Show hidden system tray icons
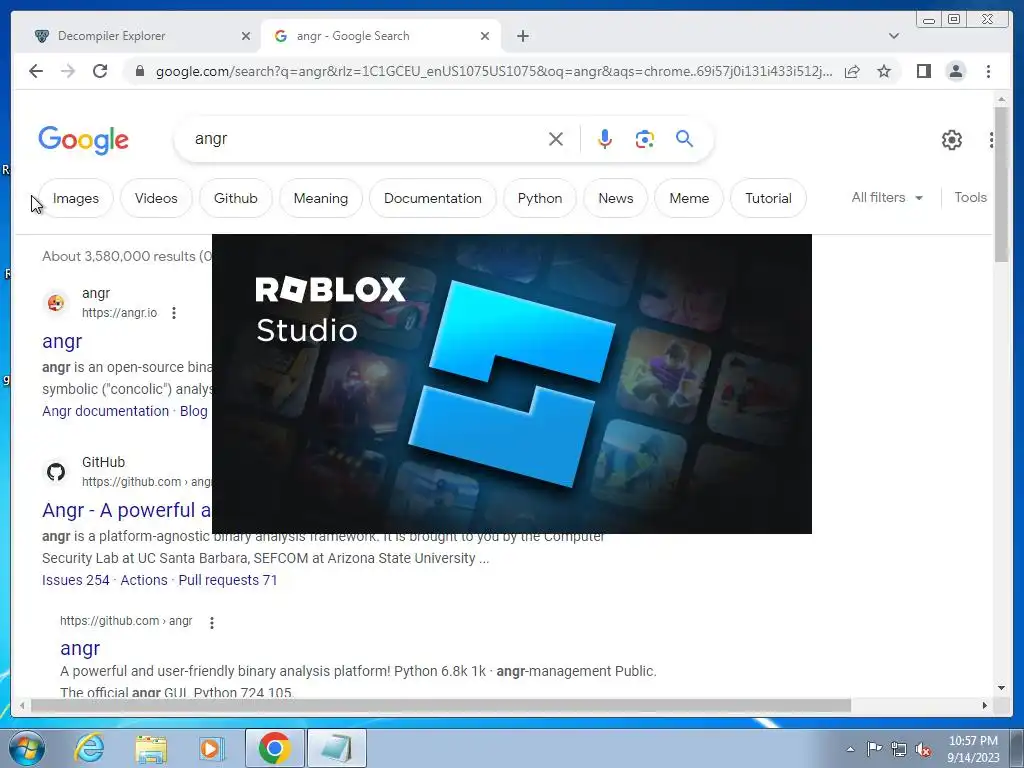This screenshot has height=768, width=1024. click(850, 749)
